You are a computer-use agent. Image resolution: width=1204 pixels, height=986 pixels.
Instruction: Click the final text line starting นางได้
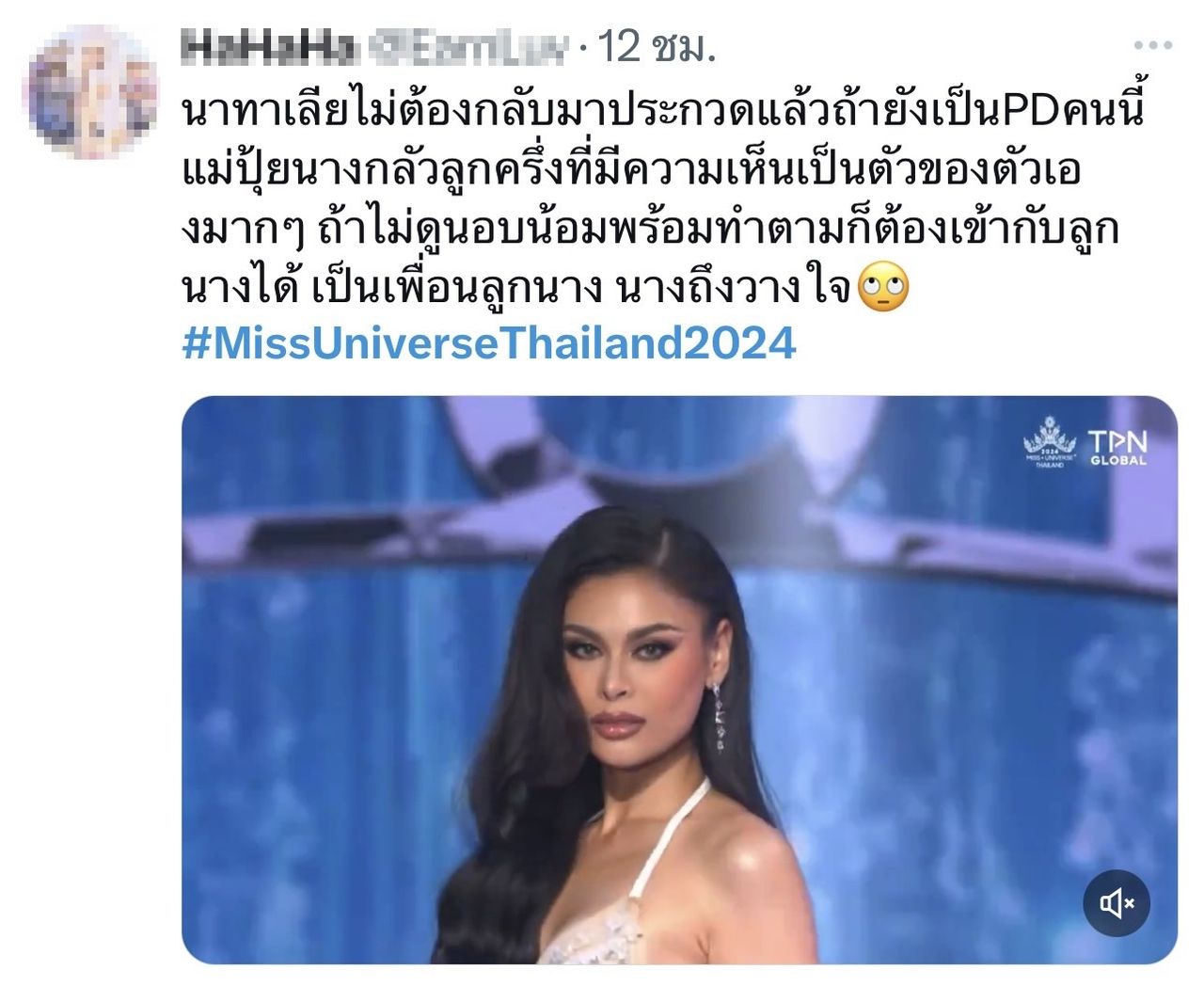point(517,287)
